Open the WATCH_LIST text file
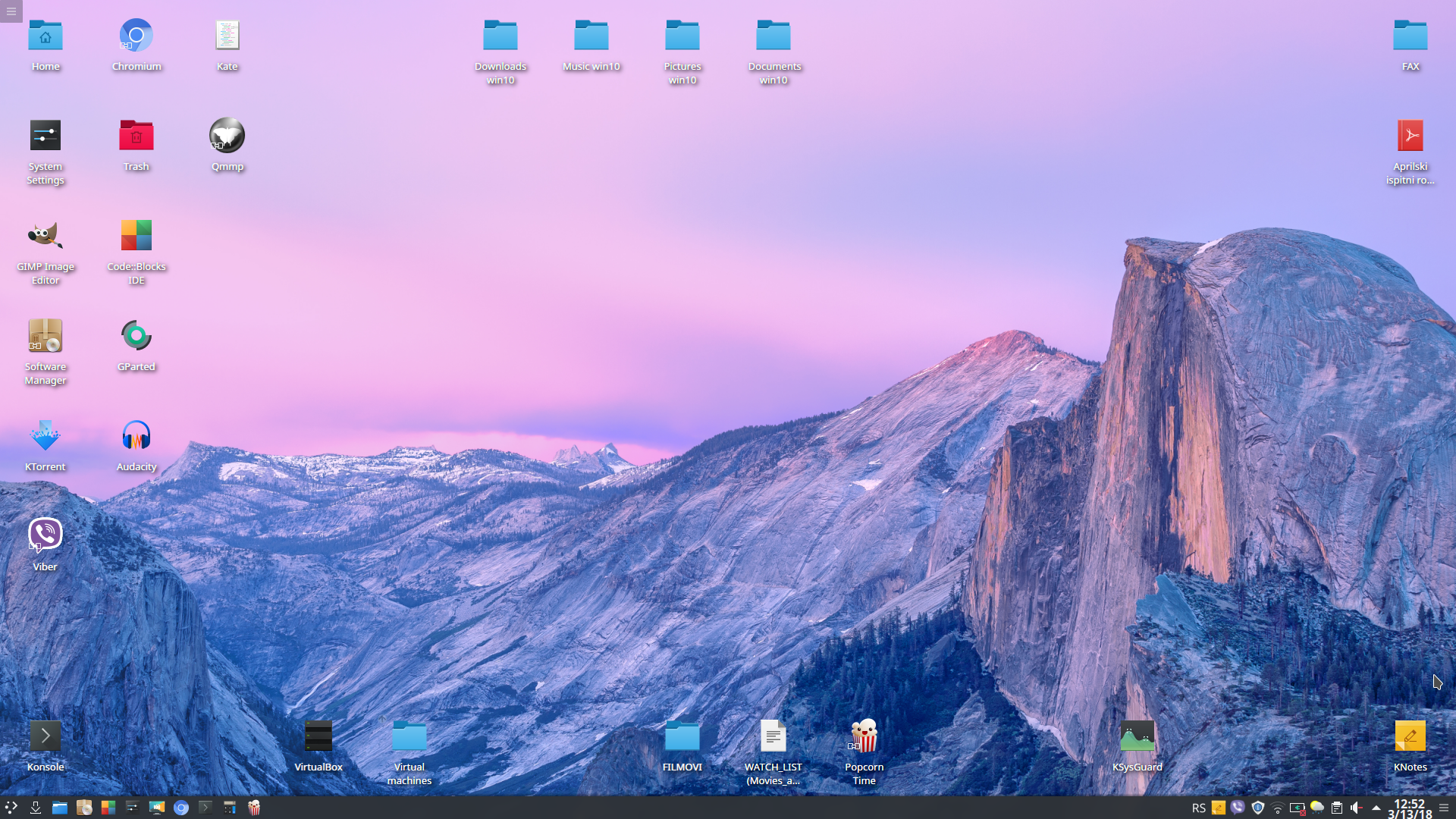Screen dimensions: 1456x819 [x=773, y=737]
